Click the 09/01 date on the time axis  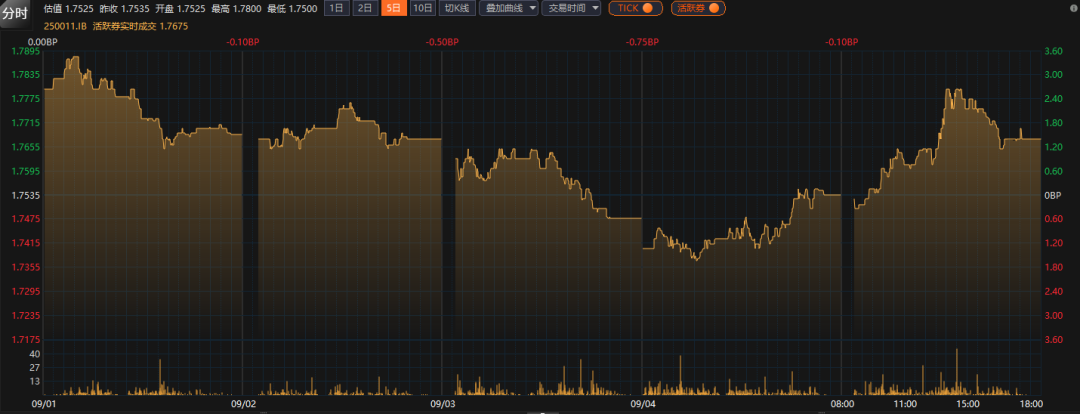click(x=44, y=404)
